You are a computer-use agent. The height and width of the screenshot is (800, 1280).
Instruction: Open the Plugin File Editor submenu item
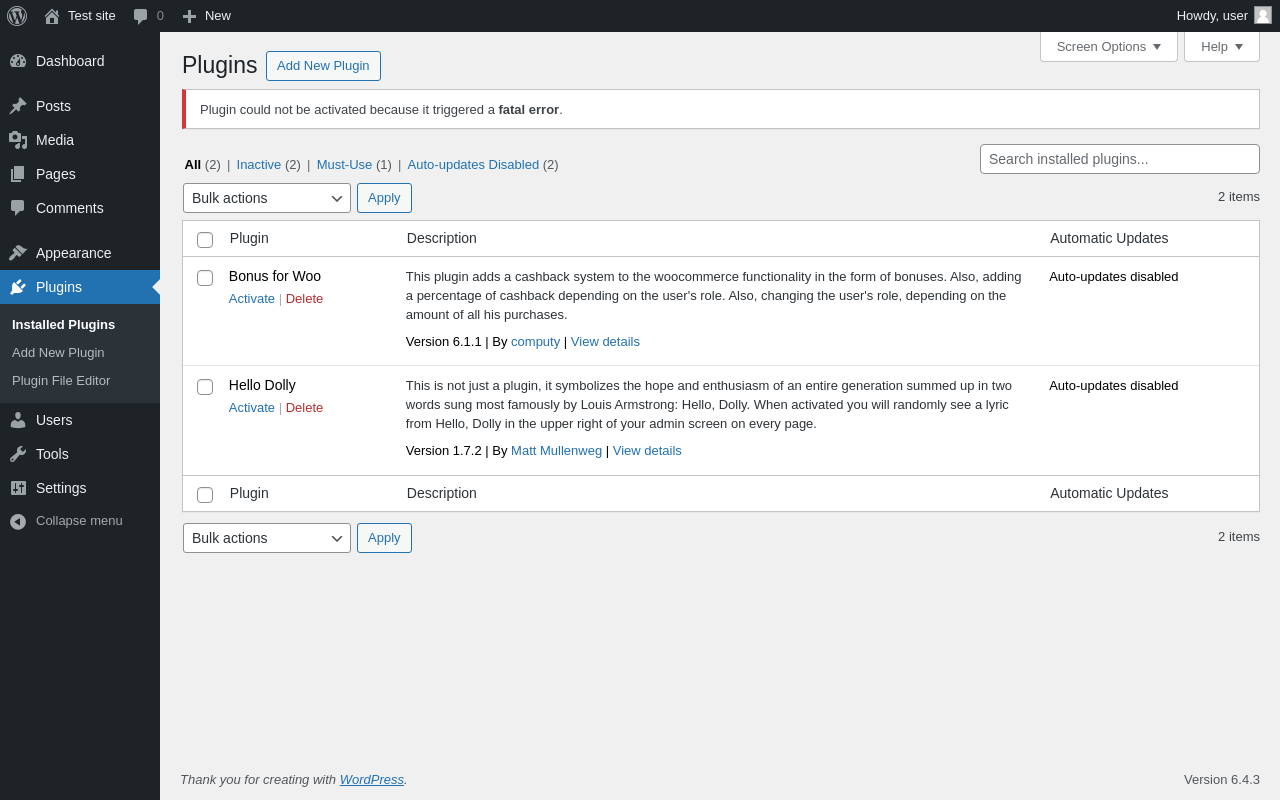click(x=61, y=381)
